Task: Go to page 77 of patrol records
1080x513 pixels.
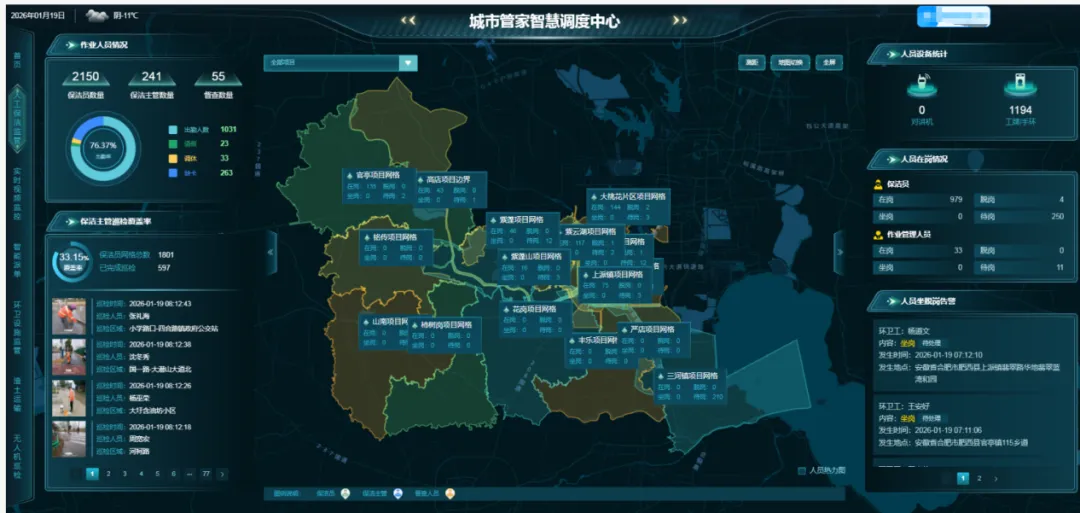Action: click(x=206, y=474)
